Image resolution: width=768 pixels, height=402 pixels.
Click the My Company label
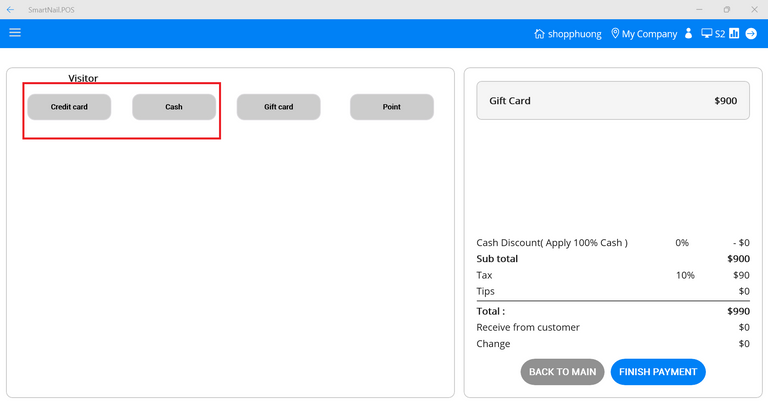click(x=649, y=34)
